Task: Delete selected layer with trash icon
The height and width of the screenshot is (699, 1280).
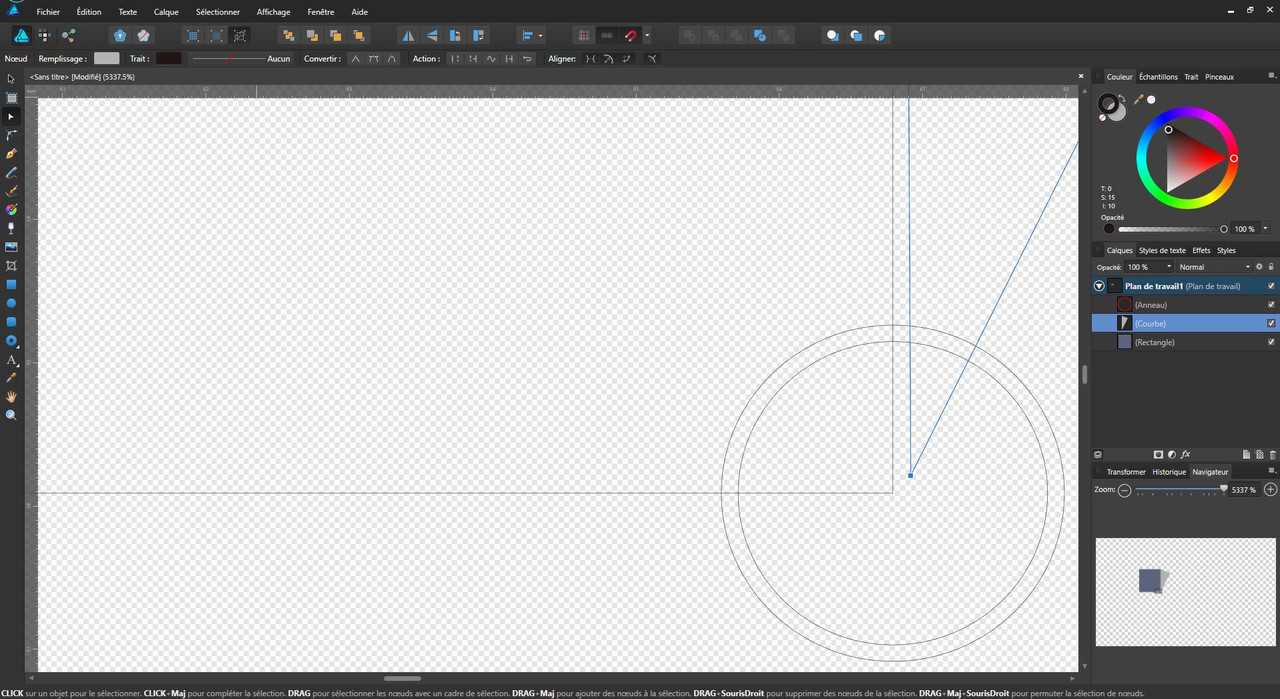Action: point(1273,454)
